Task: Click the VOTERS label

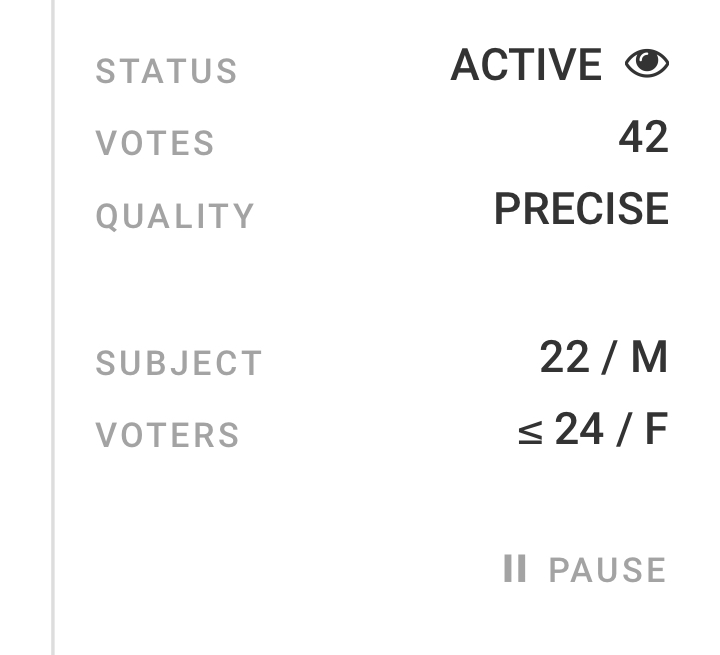Action: point(168,436)
